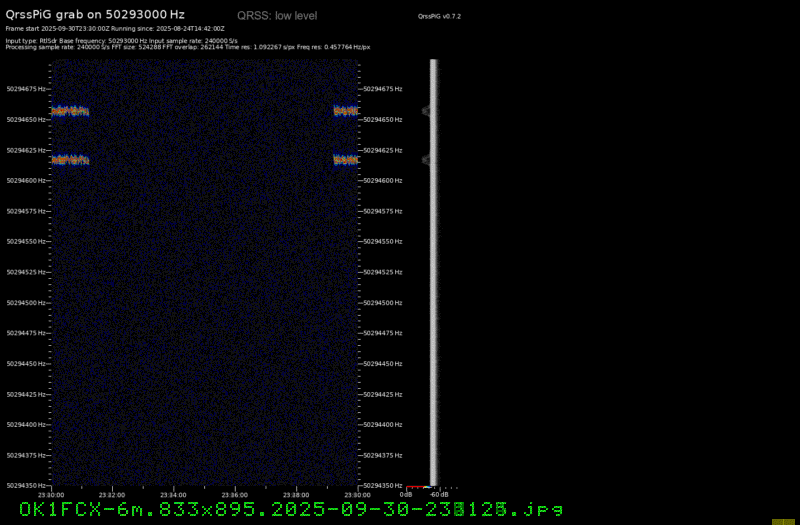Pick the 23:38:00 time axis label
This screenshot has width=800, height=525.
point(296,495)
